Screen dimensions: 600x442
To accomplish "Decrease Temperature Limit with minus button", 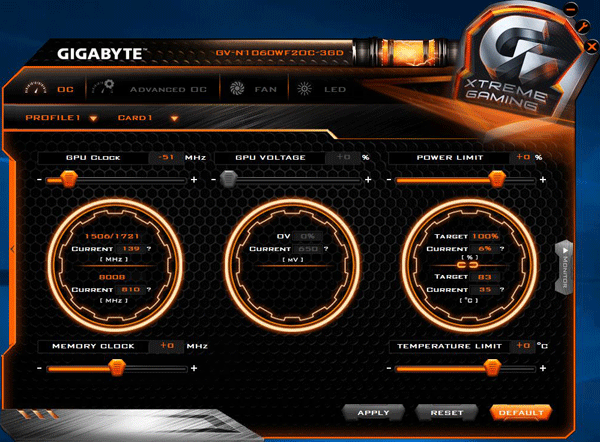I will click(x=389, y=369).
